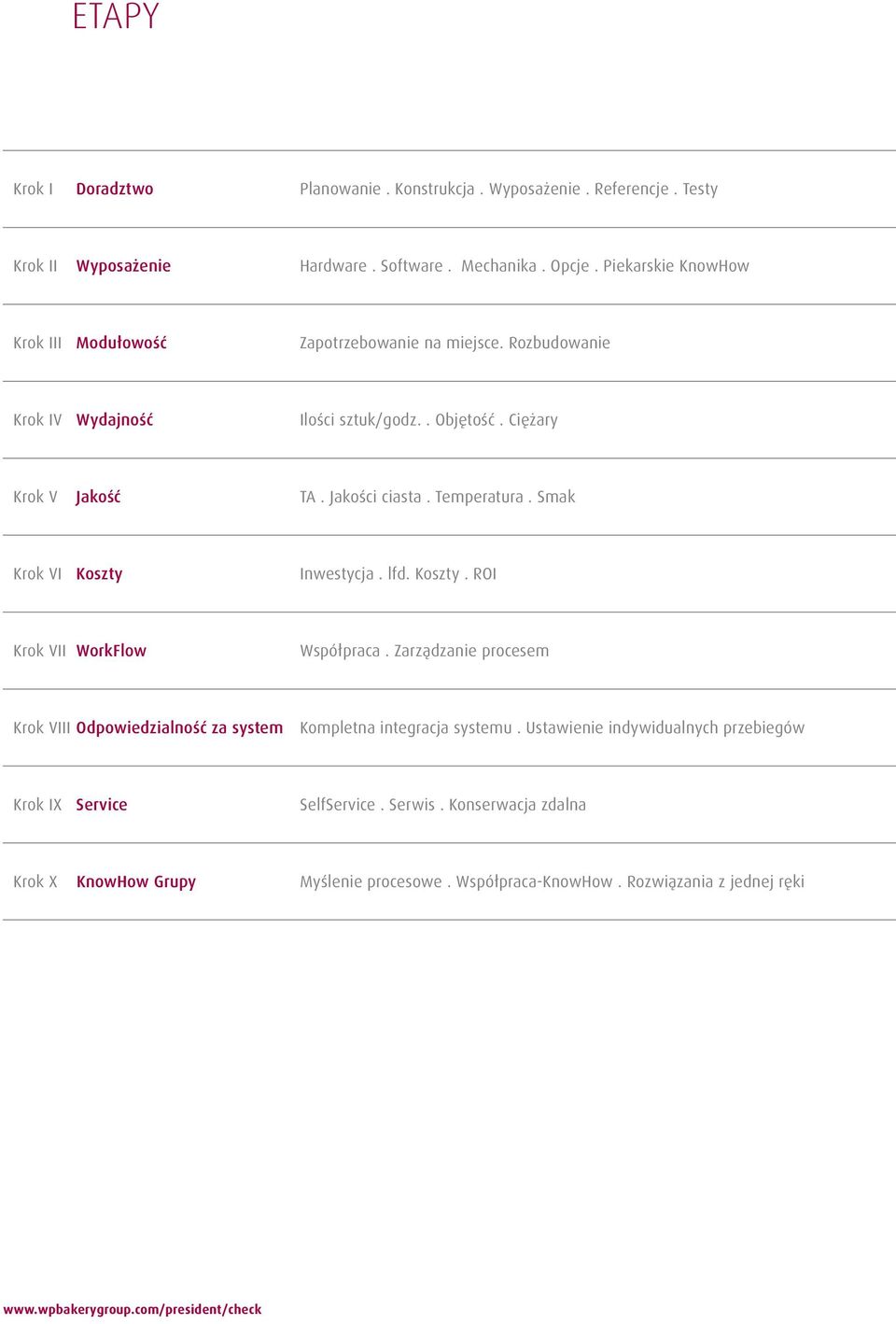Click the ETAPY page heading

[x=116, y=16]
